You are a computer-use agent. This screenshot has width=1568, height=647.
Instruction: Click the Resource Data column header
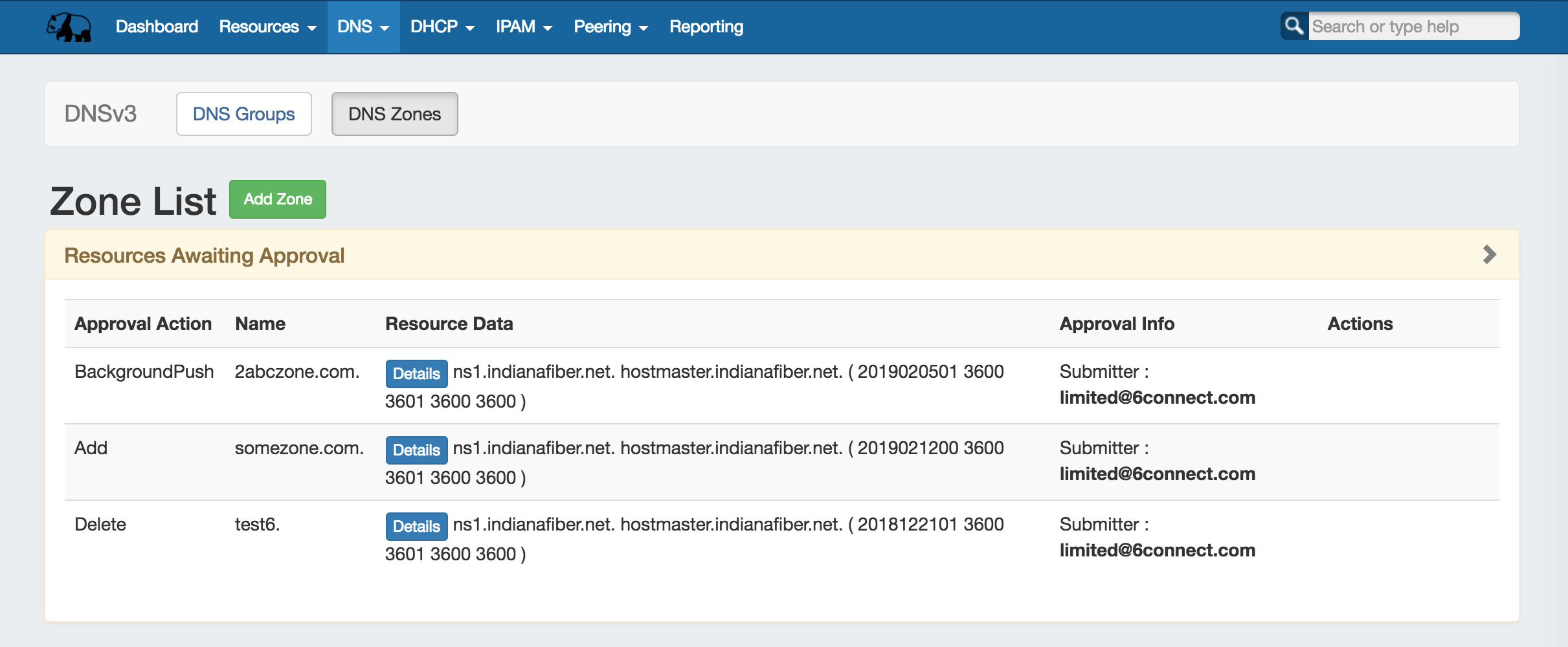449,323
